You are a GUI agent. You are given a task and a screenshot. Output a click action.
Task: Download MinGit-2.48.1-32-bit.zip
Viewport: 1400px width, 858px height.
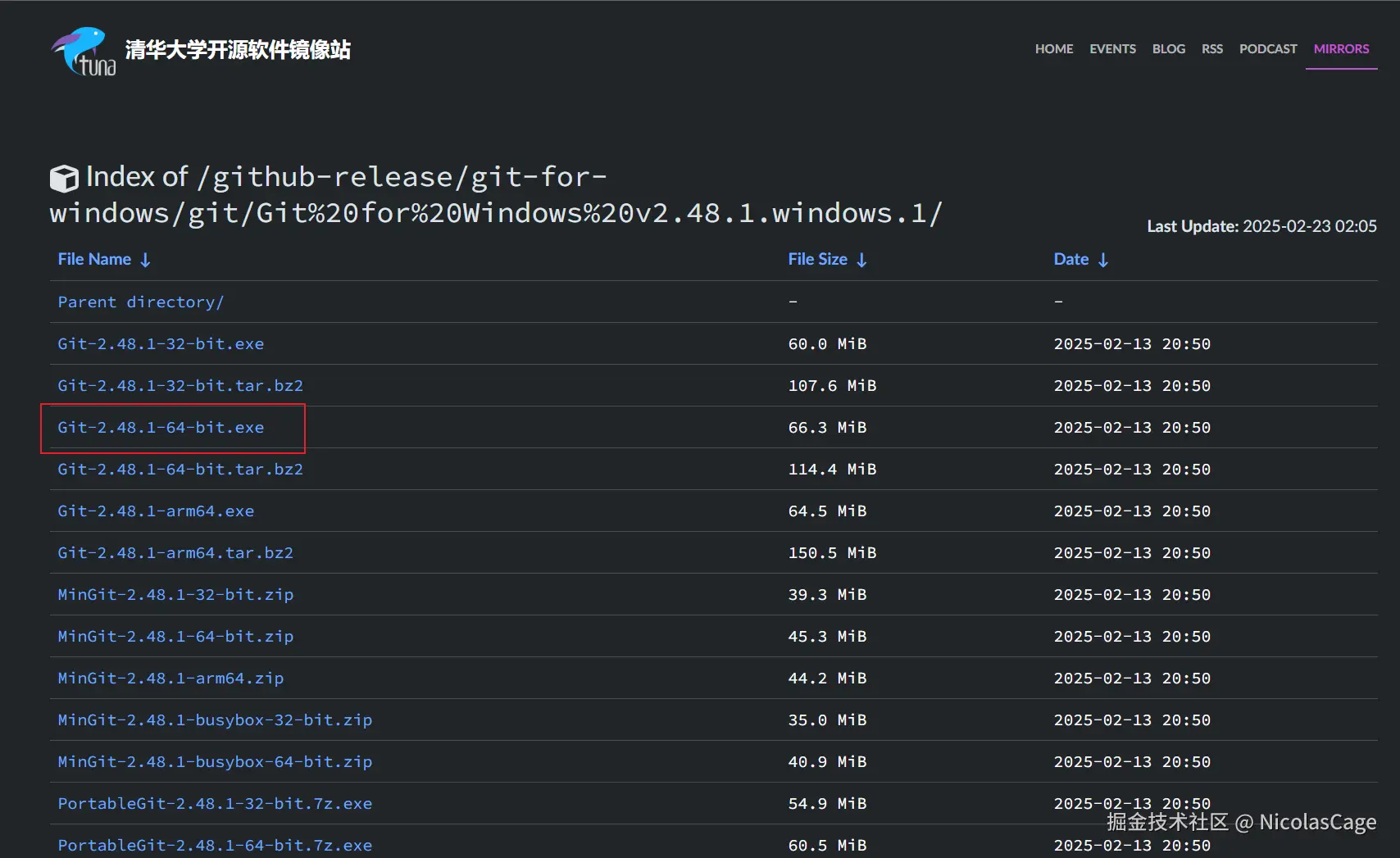175,595
